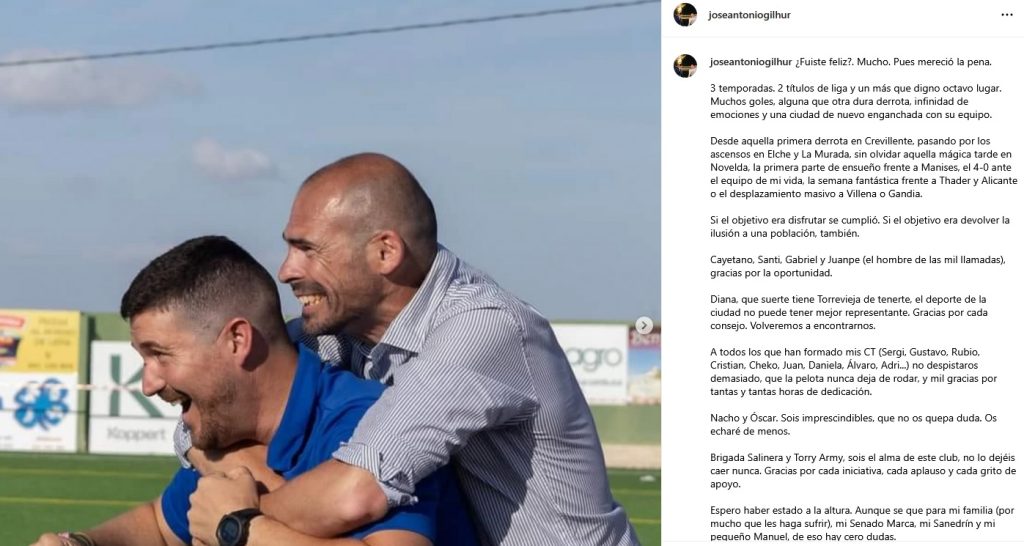Image resolution: width=1024 pixels, height=546 pixels.
Task: Advance to the next photo with carousel arrow
Action: coord(644,325)
